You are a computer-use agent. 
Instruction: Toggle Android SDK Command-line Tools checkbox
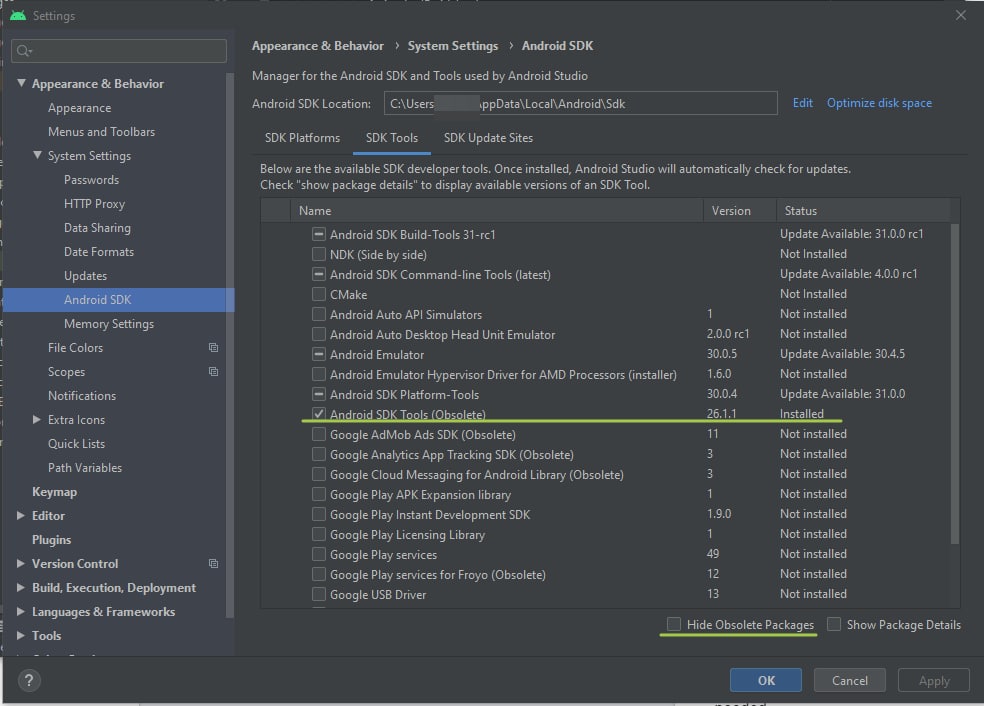point(319,274)
